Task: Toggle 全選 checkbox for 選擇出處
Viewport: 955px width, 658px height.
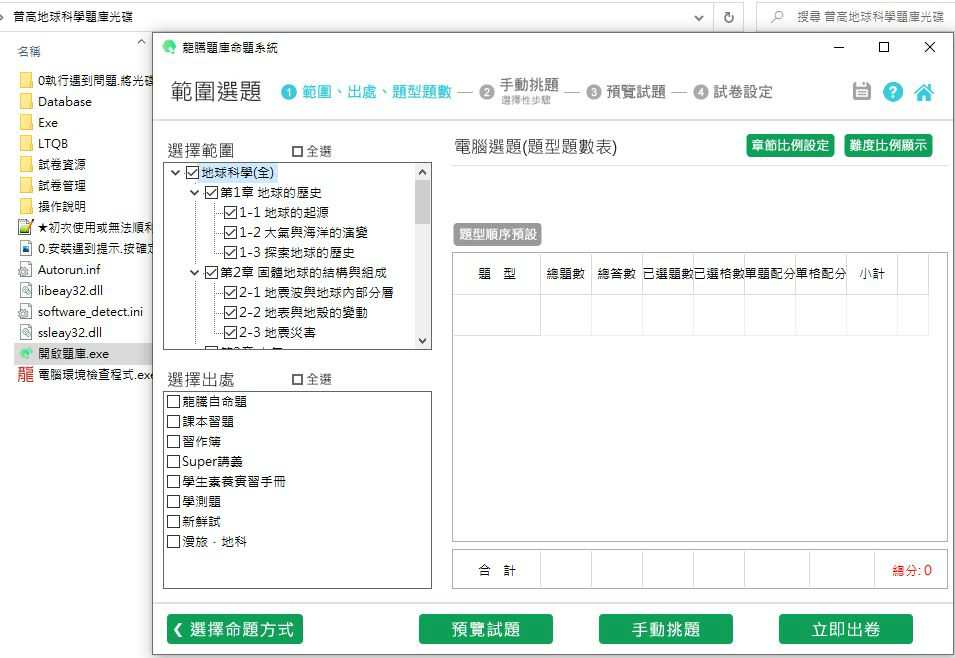Action: 297,380
